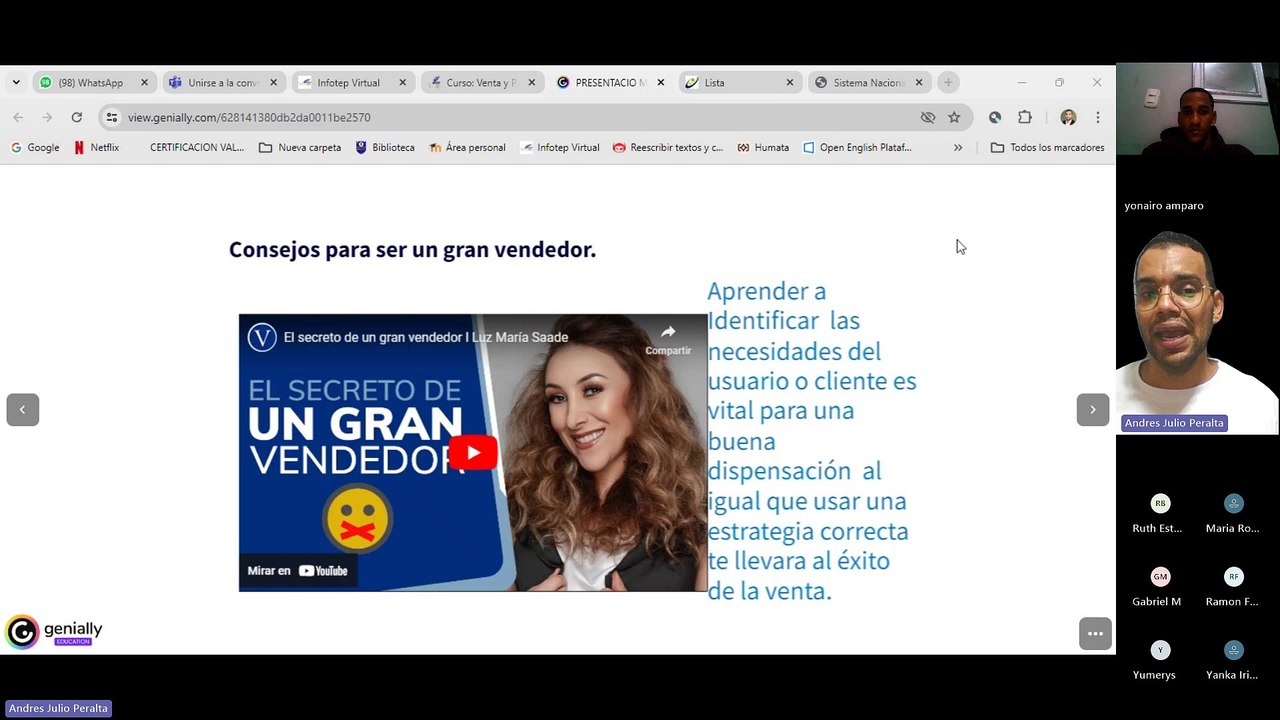Select Andres Julio Peralta's video tile
The height and width of the screenshot is (720, 1280).
(x=1197, y=332)
